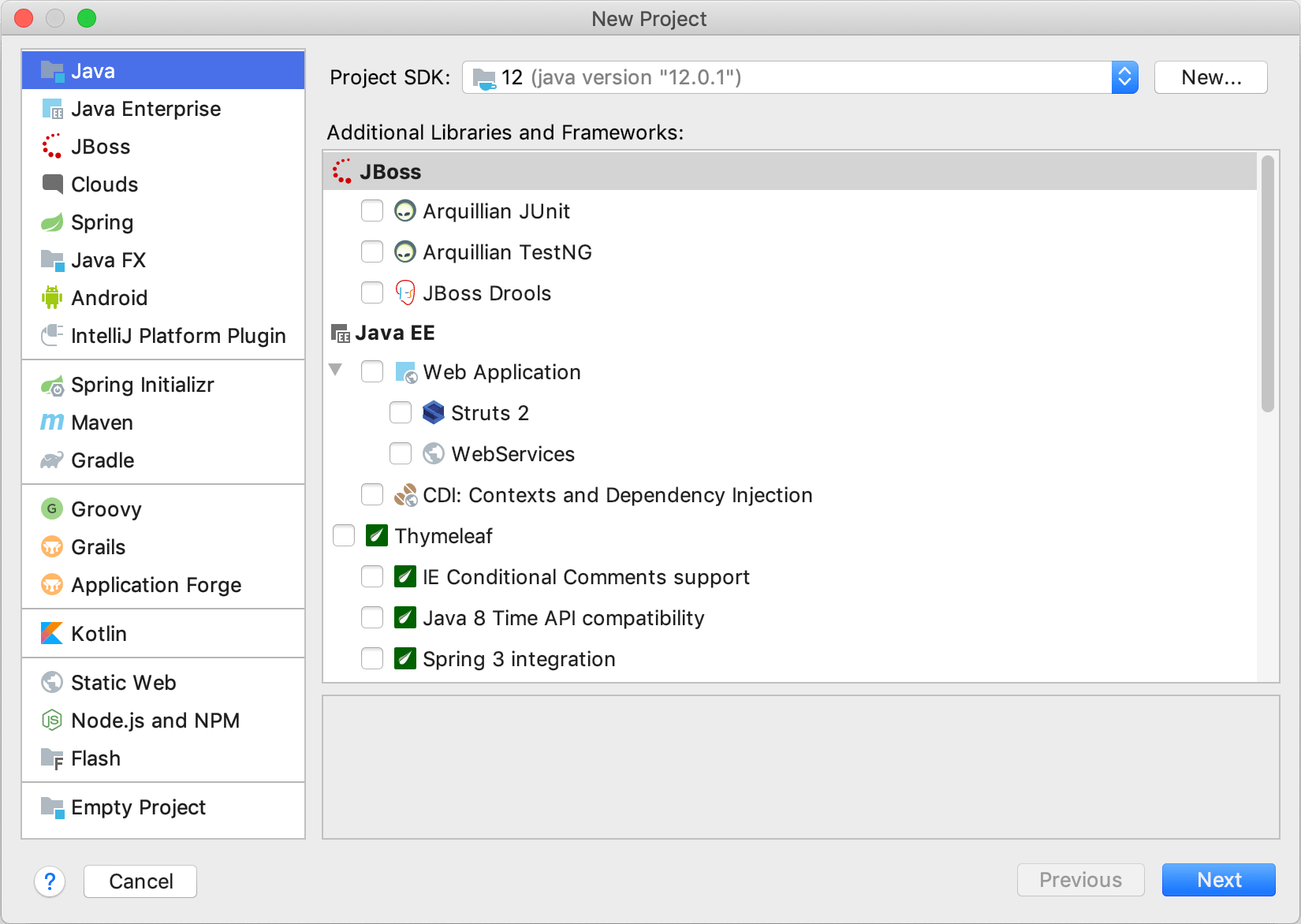This screenshot has width=1301, height=924.
Task: Check the JBoss Drools checkbox
Action: 372,293
